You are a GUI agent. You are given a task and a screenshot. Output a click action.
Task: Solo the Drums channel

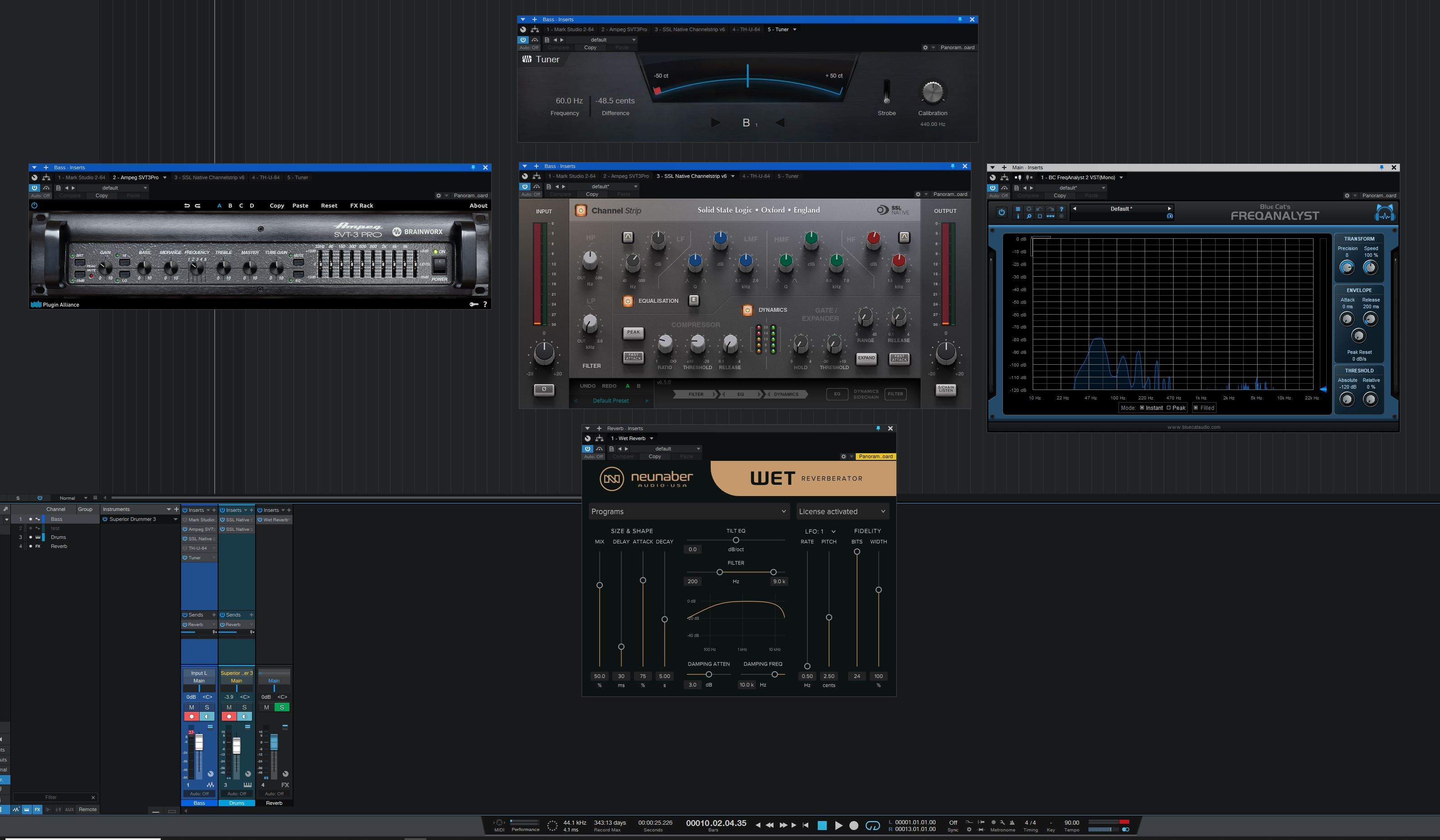(244, 707)
